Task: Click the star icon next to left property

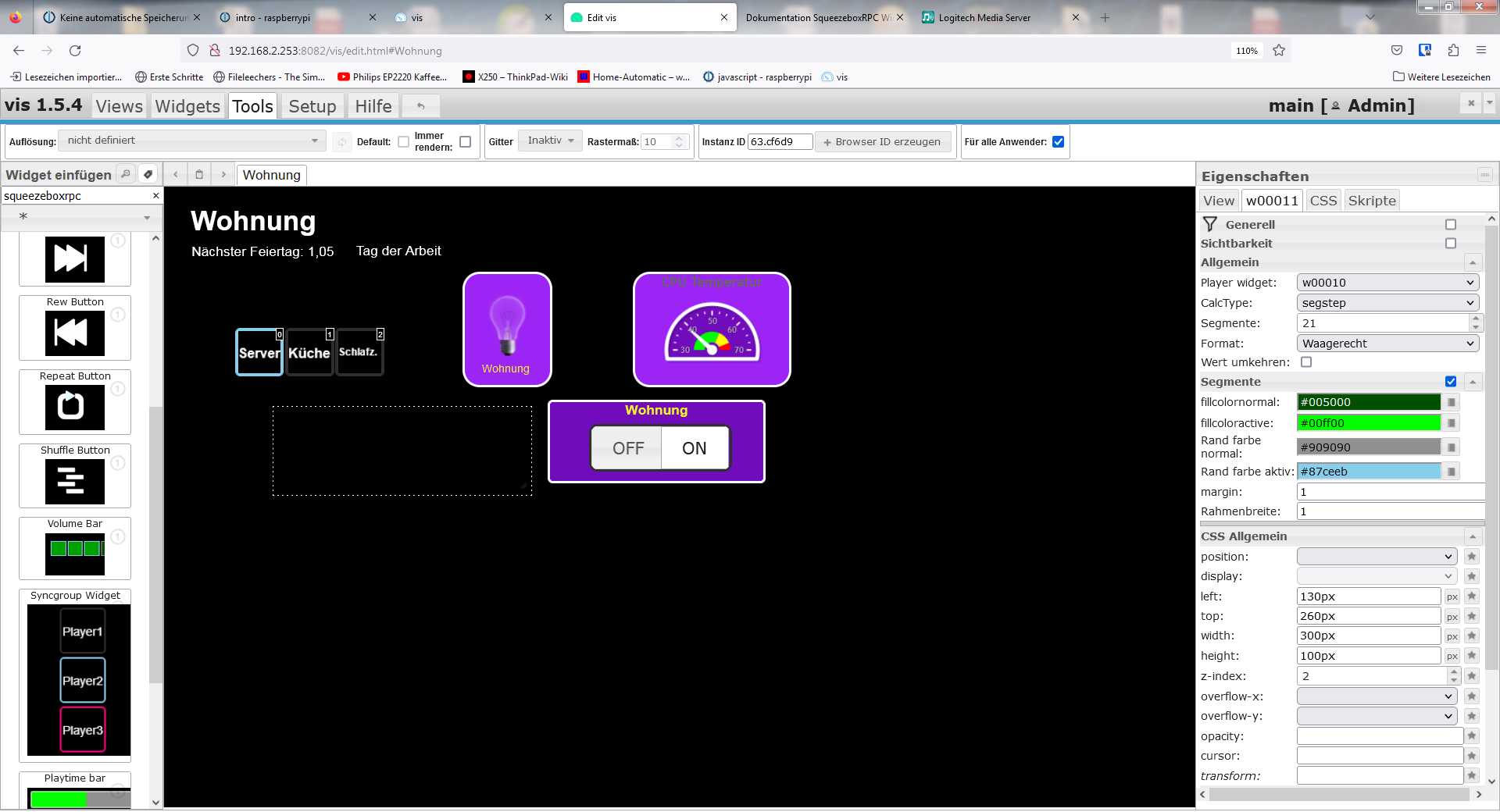Action: coord(1472,597)
